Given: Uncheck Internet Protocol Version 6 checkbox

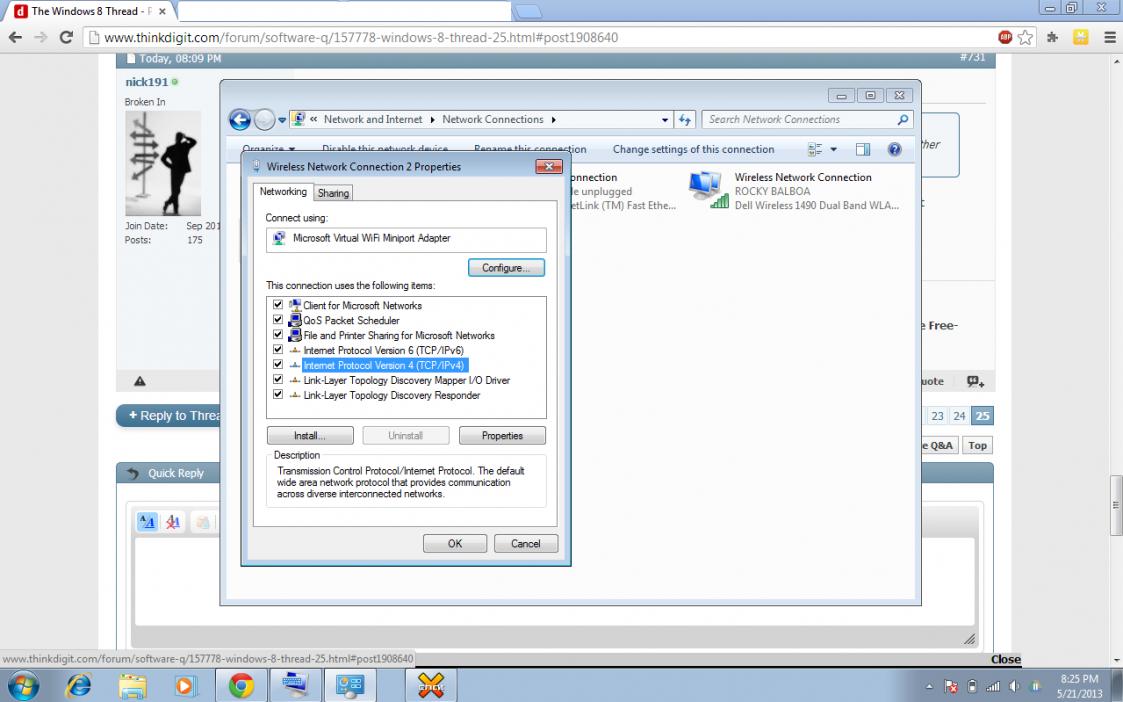Looking at the screenshot, I should tap(278, 350).
